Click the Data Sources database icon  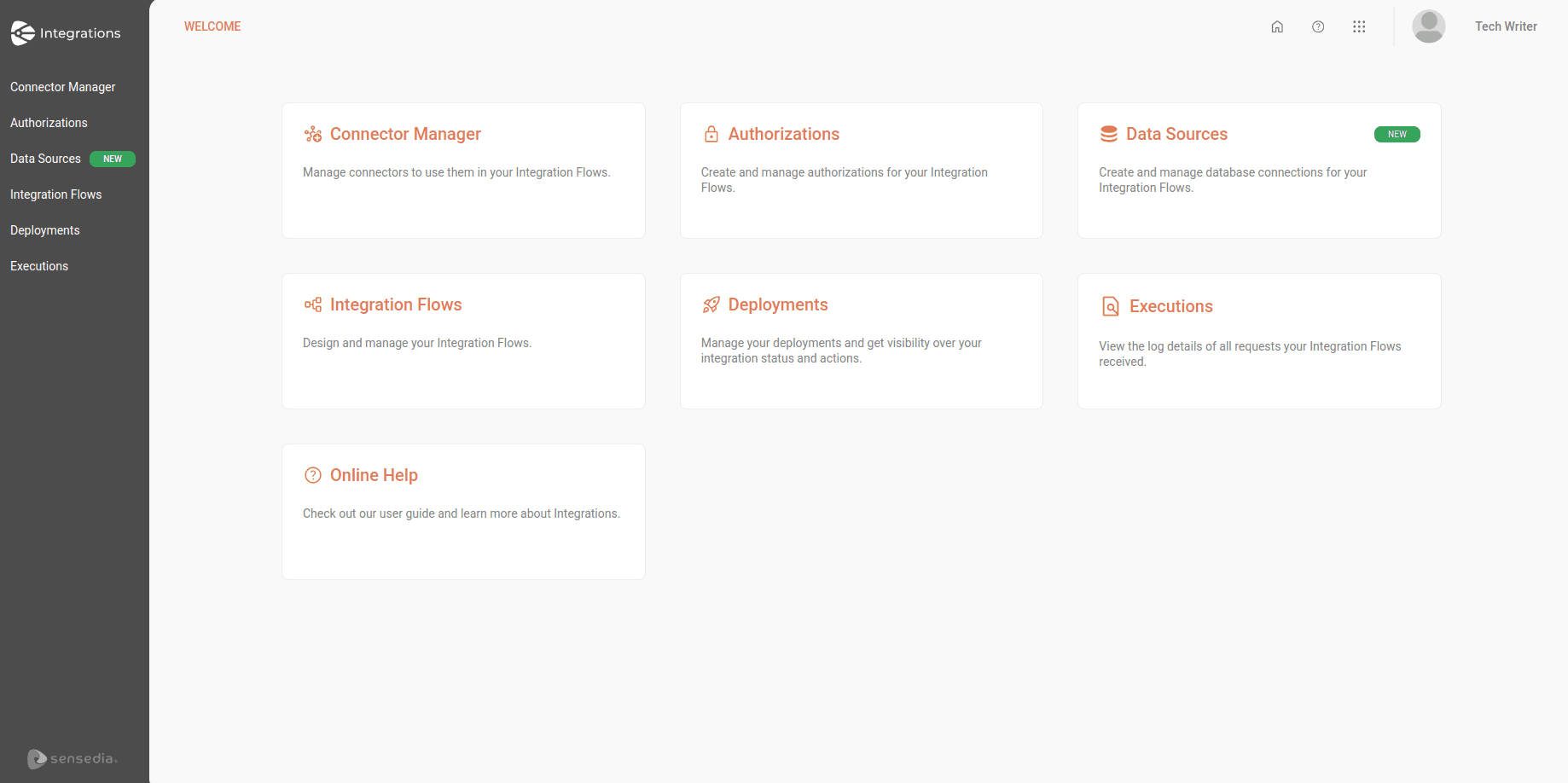(1109, 135)
